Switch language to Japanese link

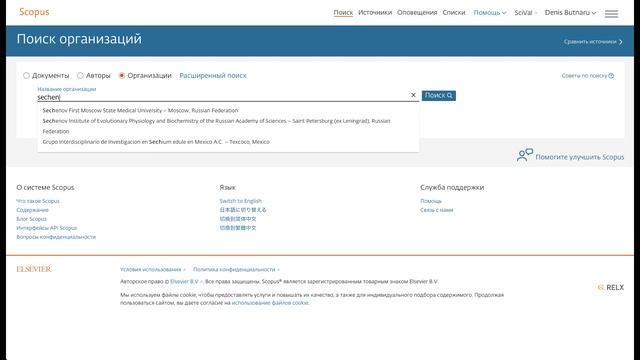pyautogui.click(x=243, y=210)
